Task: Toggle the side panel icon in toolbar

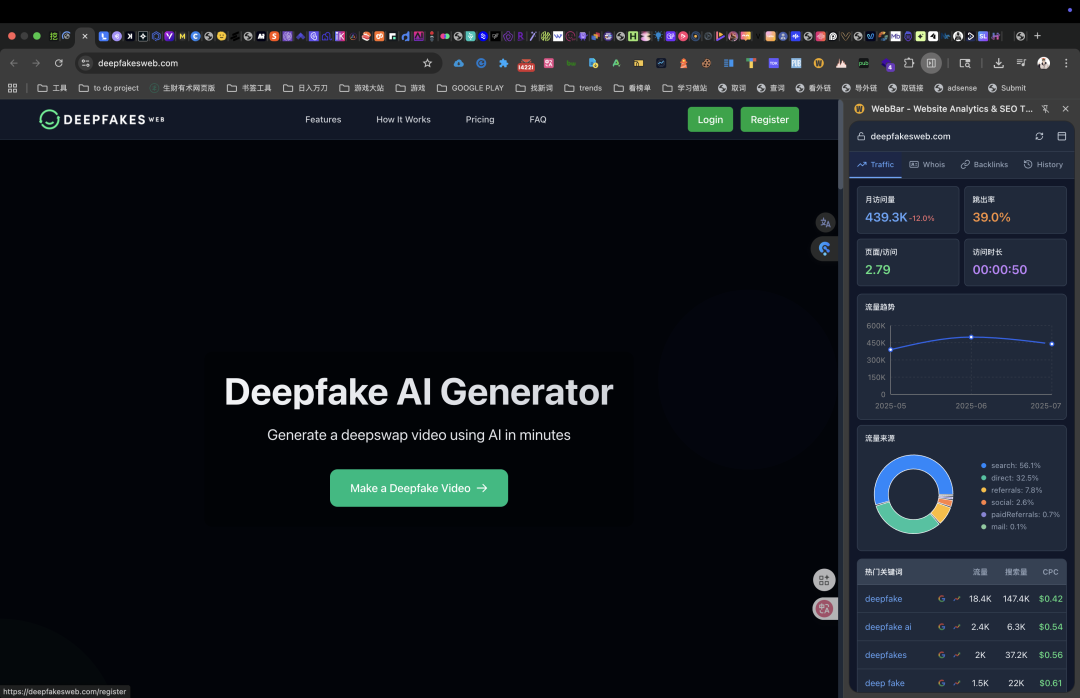Action: pos(931,63)
